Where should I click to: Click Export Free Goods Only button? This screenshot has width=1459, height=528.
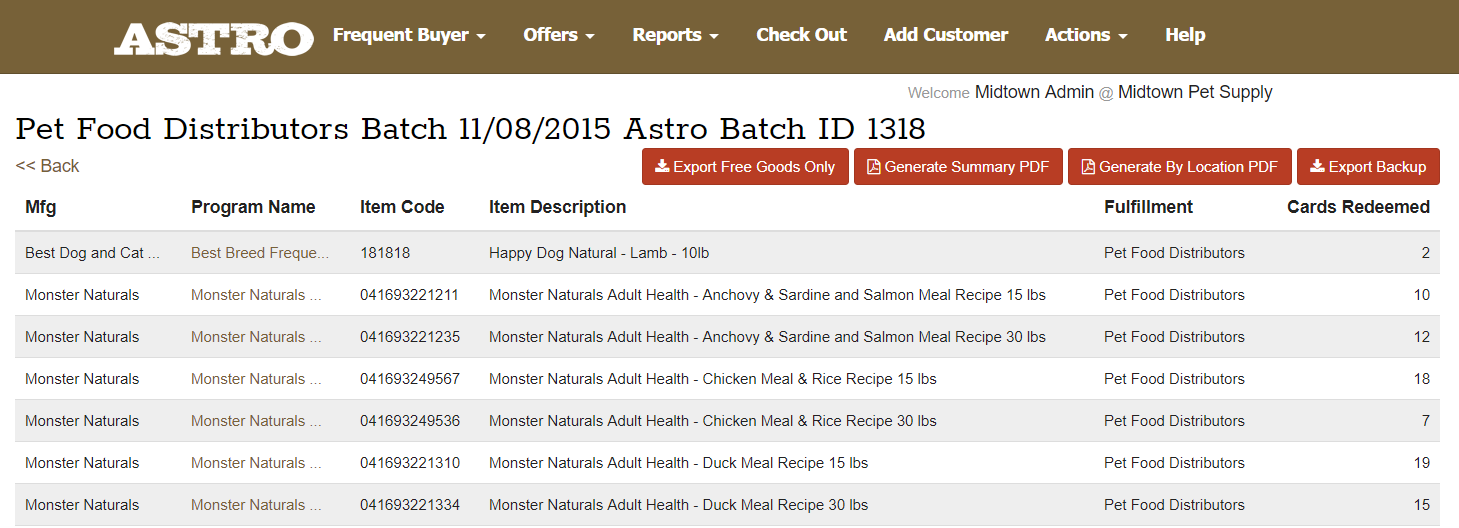[745, 167]
